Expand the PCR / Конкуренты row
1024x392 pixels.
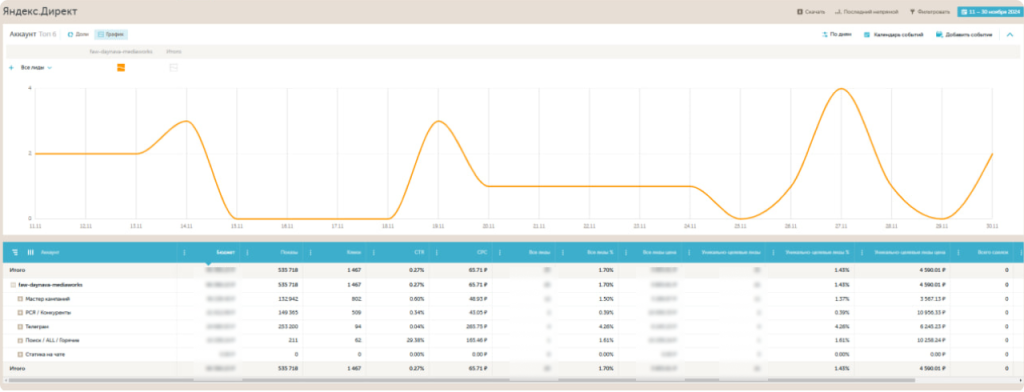click(20, 312)
